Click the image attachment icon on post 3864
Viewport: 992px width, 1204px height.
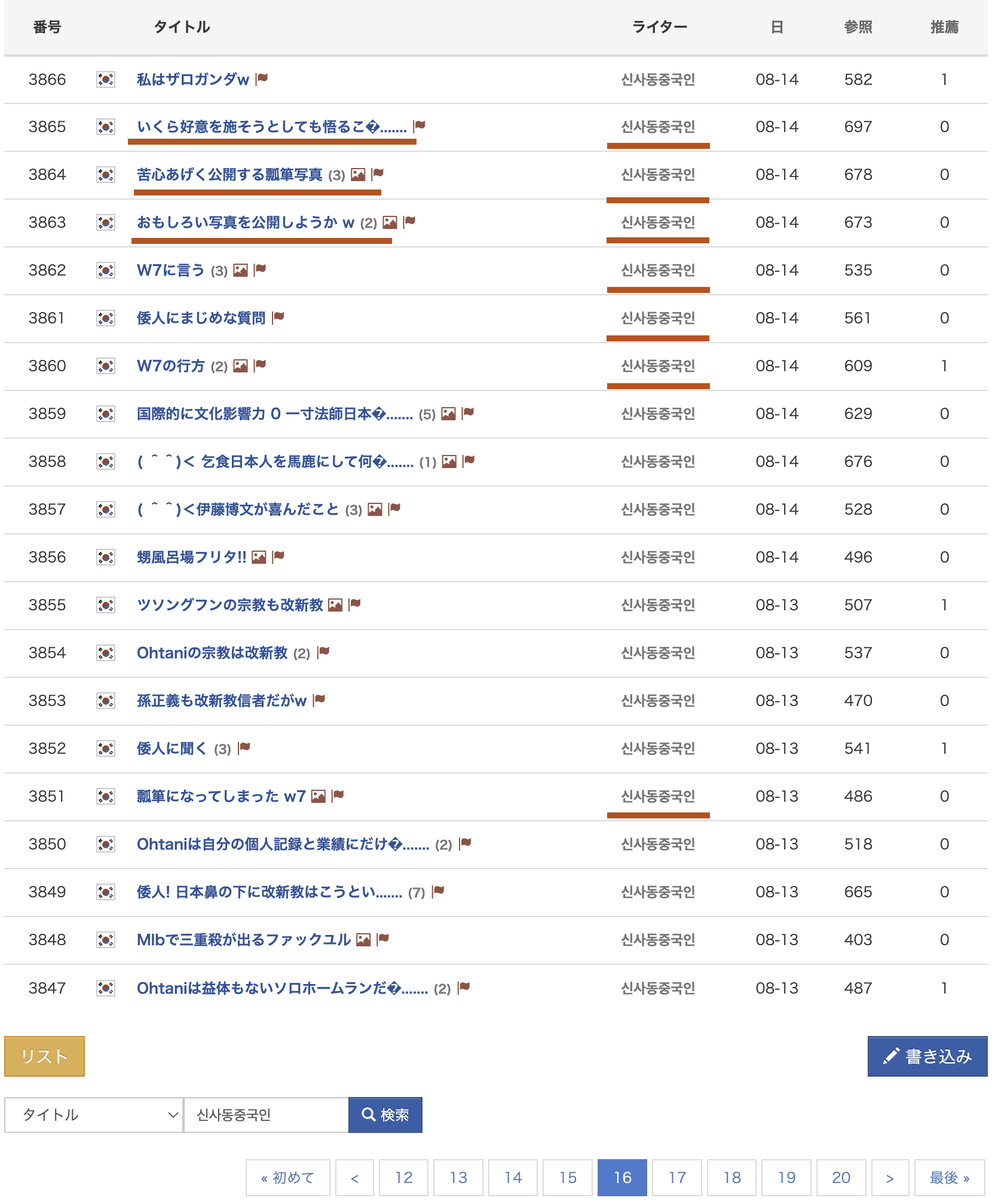tap(358, 175)
